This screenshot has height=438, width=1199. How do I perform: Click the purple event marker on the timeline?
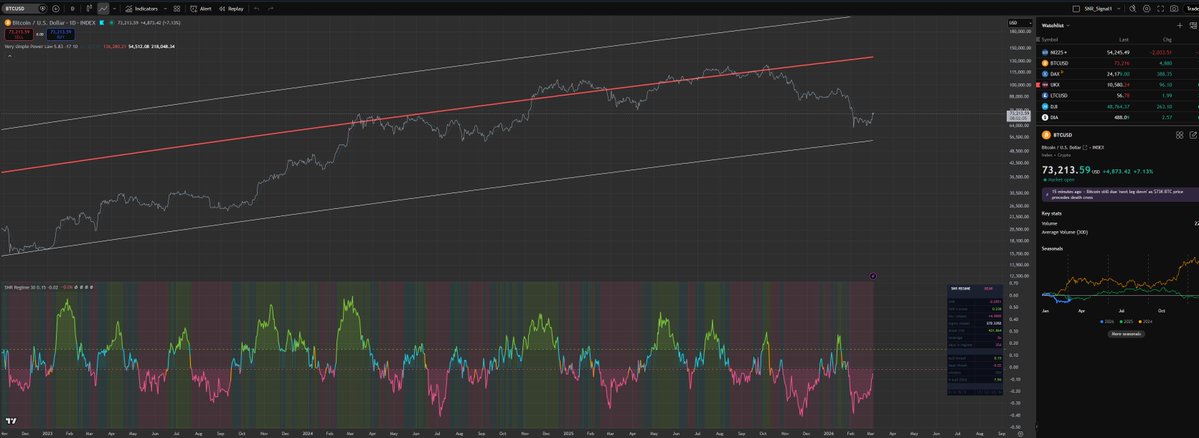(x=873, y=276)
